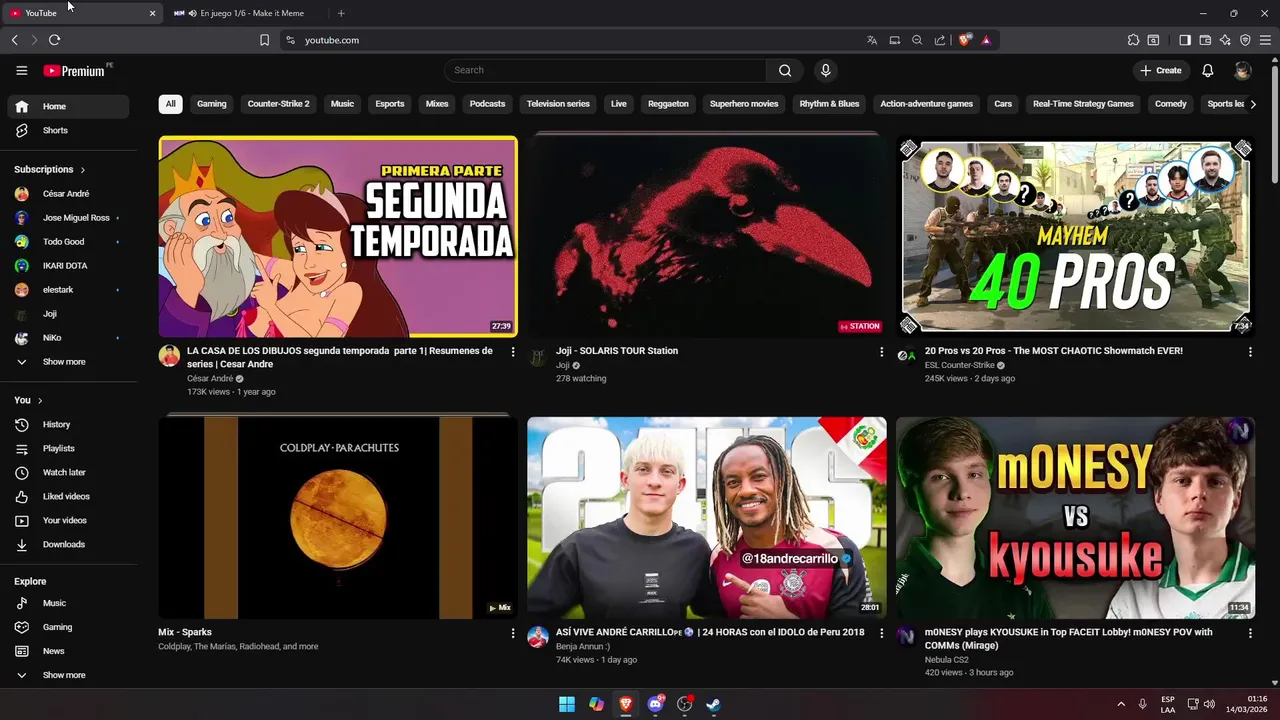Show more Explore items
Screen dimensions: 1280x720
click(x=68, y=675)
